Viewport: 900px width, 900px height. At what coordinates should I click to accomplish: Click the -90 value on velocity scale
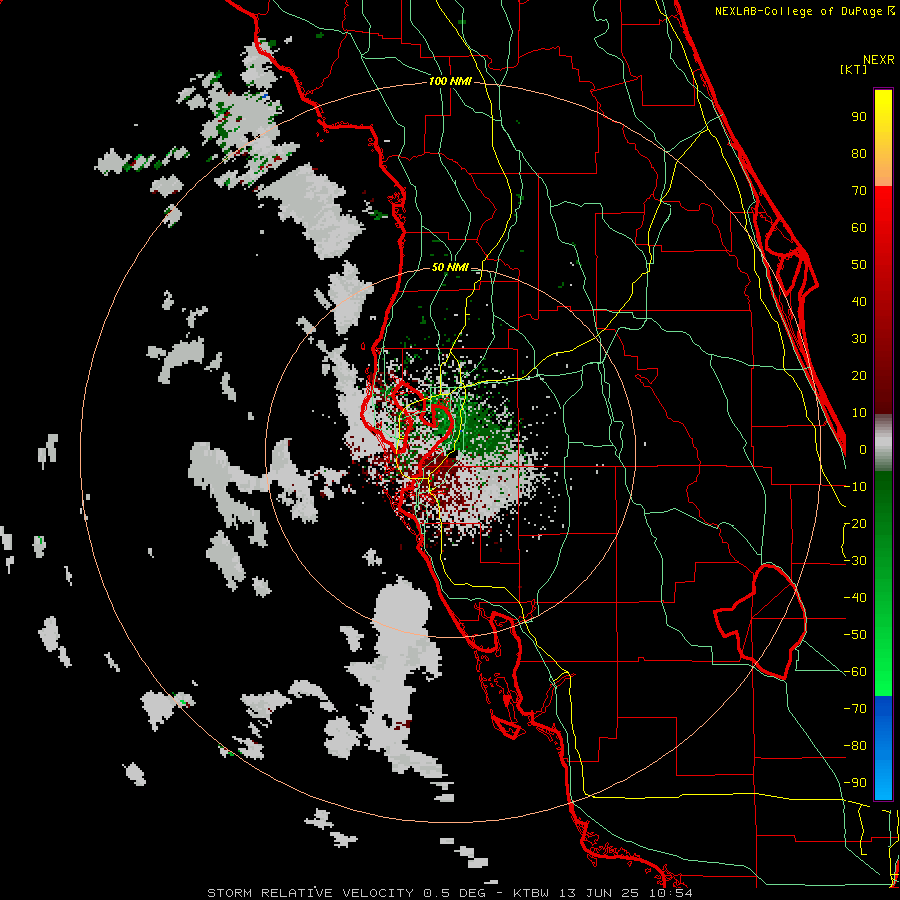[855, 783]
